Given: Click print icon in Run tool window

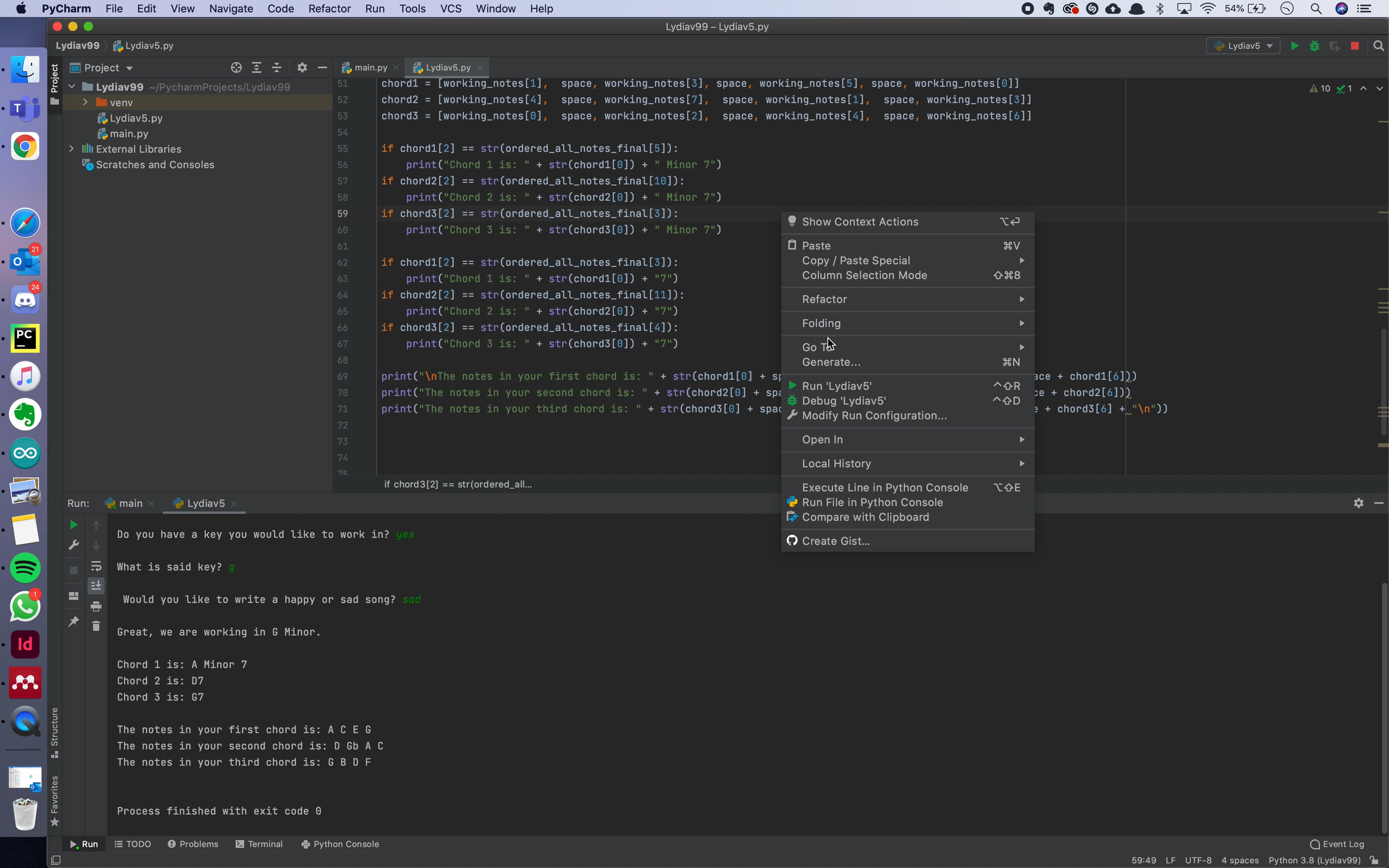Looking at the screenshot, I should point(97,606).
